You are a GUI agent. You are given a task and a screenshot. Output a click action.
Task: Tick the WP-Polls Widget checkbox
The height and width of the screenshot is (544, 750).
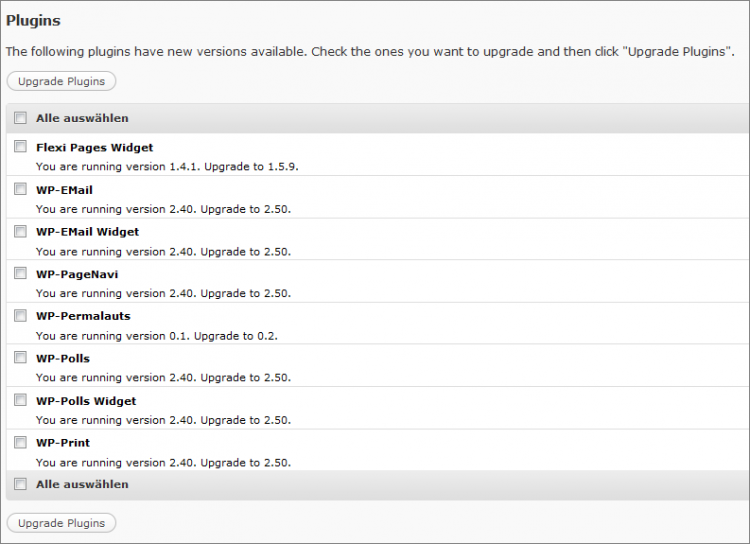20,399
